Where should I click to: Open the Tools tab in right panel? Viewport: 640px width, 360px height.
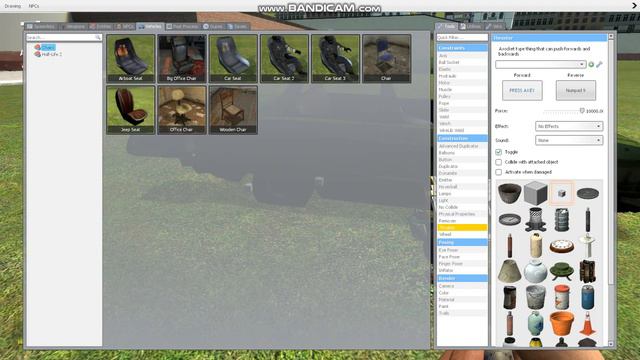point(446,27)
